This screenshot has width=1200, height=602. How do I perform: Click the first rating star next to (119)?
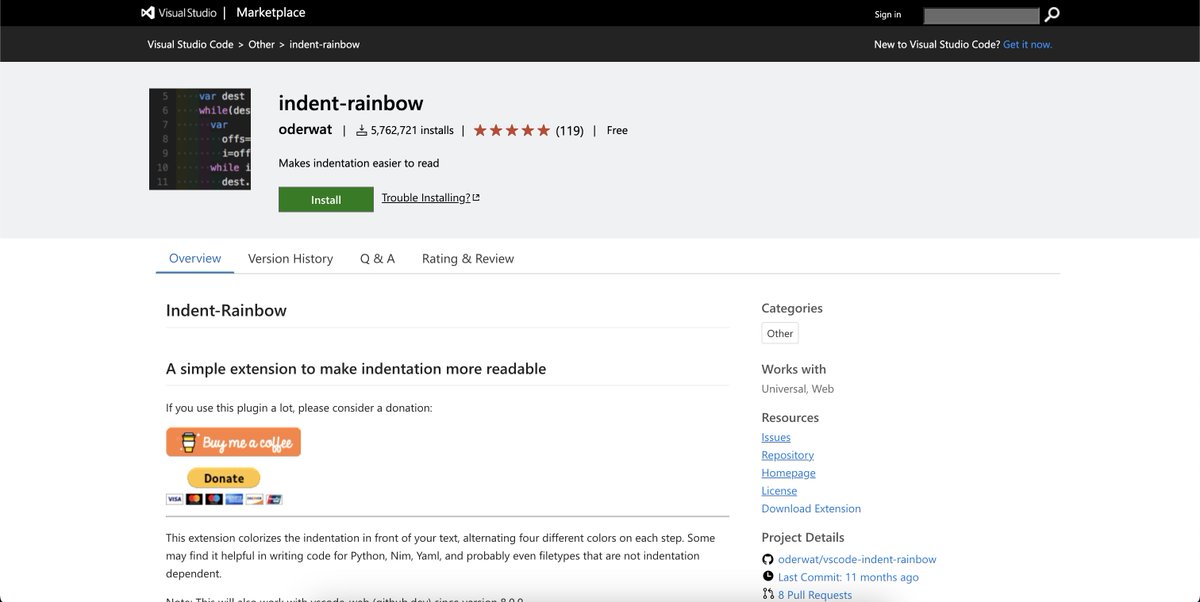tap(478, 129)
